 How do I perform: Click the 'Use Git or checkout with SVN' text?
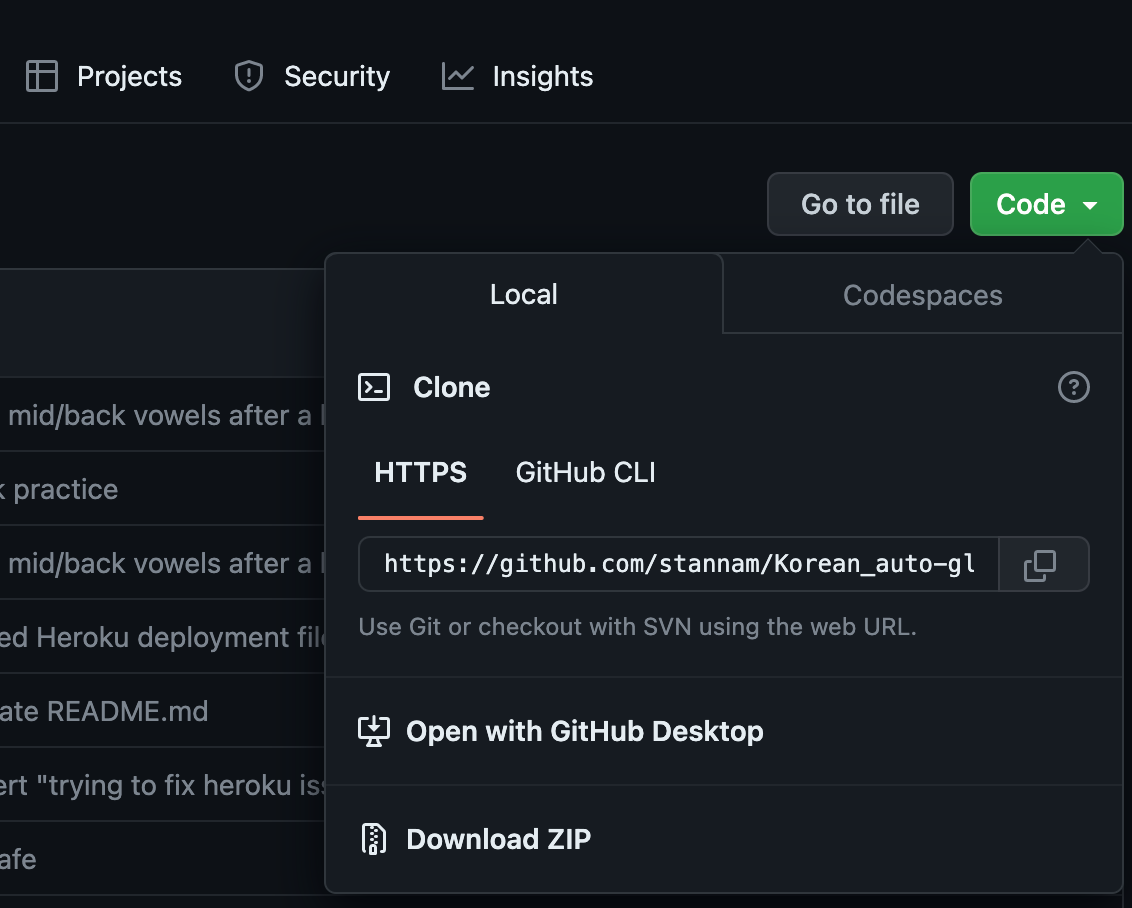637,627
